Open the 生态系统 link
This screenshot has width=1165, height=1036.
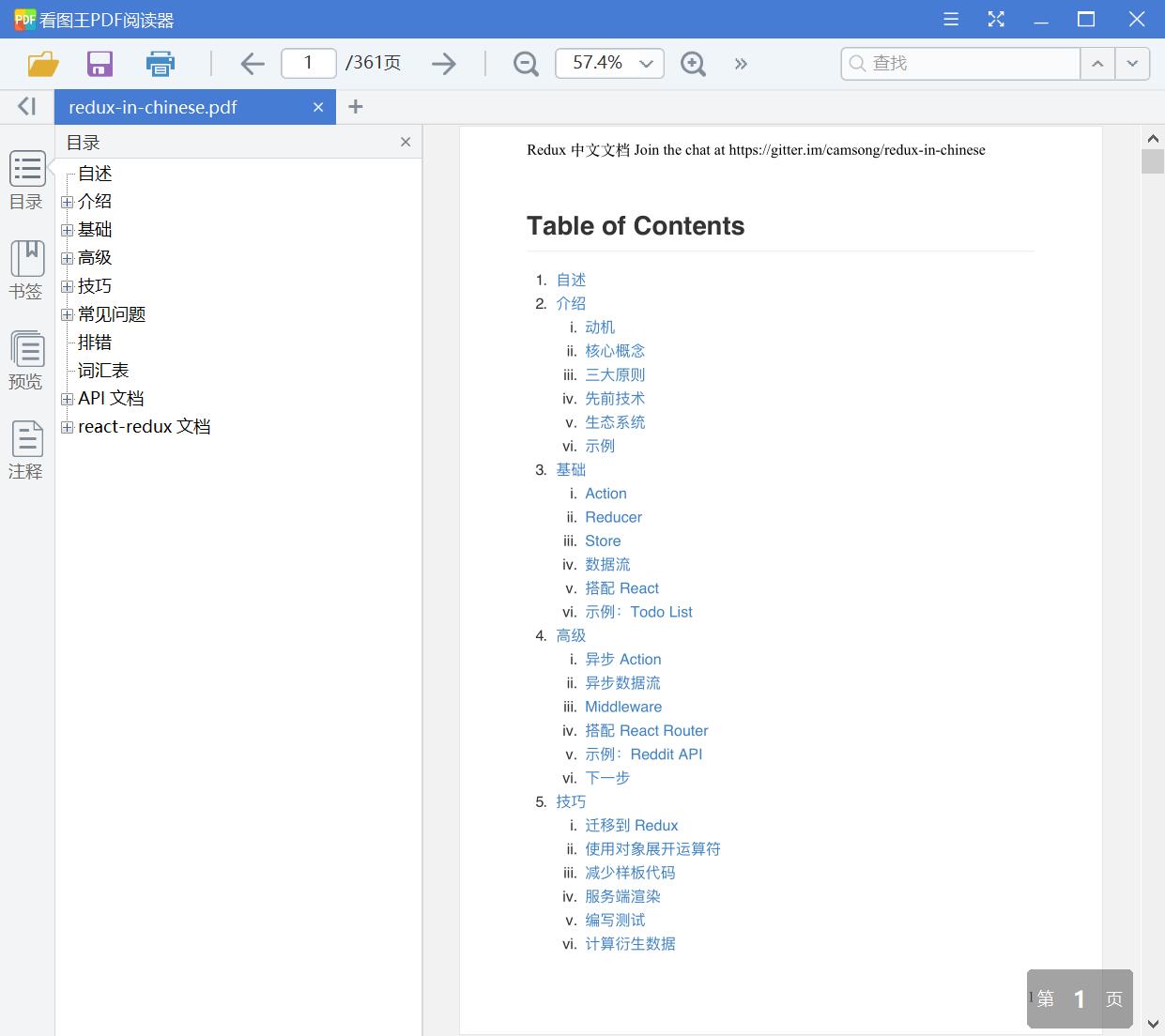[615, 422]
